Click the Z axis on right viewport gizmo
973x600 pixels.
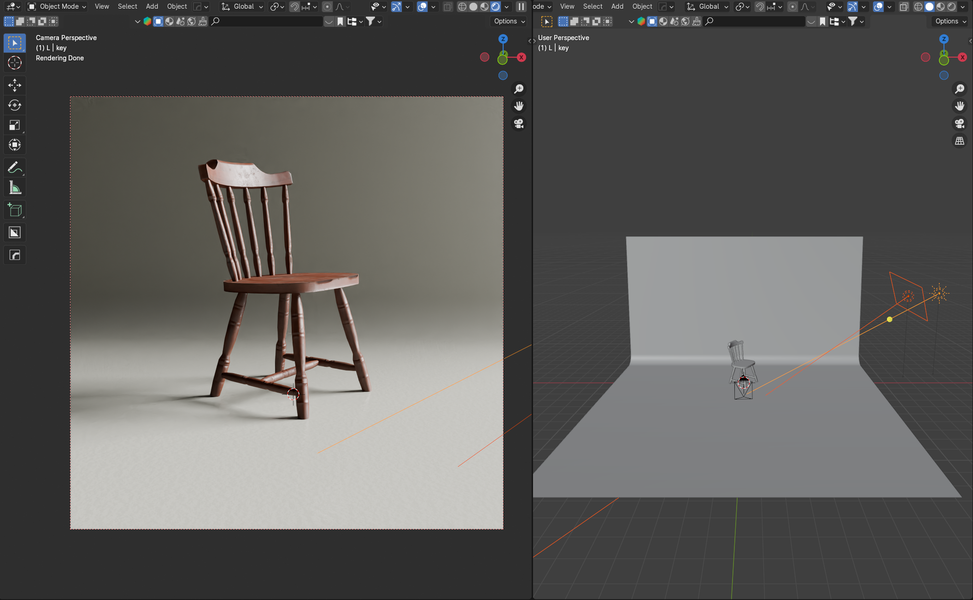[944, 39]
